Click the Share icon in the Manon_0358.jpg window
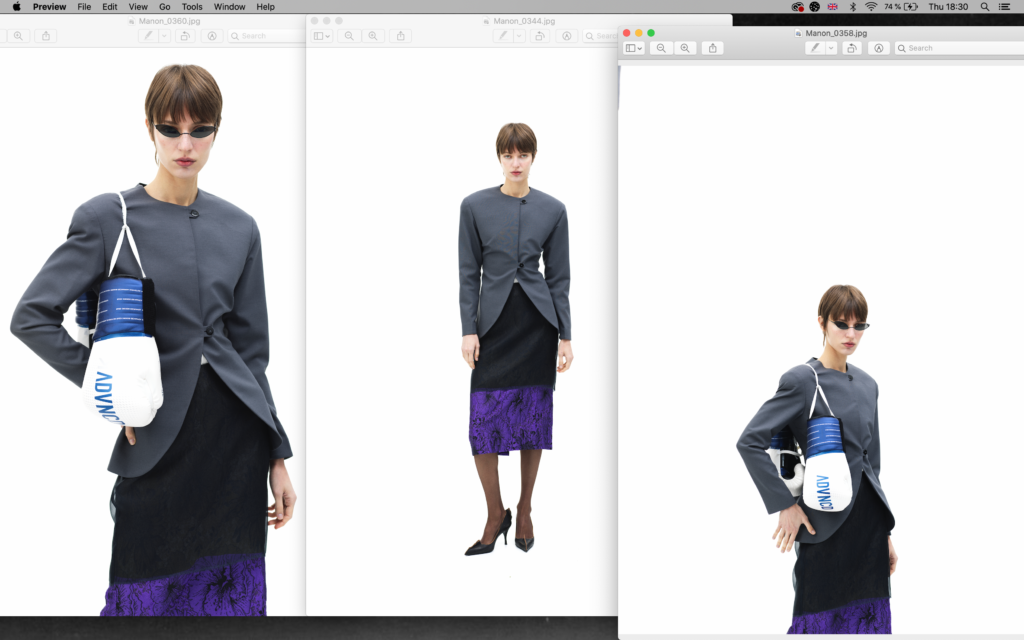This screenshot has height=640, width=1024. click(x=712, y=48)
